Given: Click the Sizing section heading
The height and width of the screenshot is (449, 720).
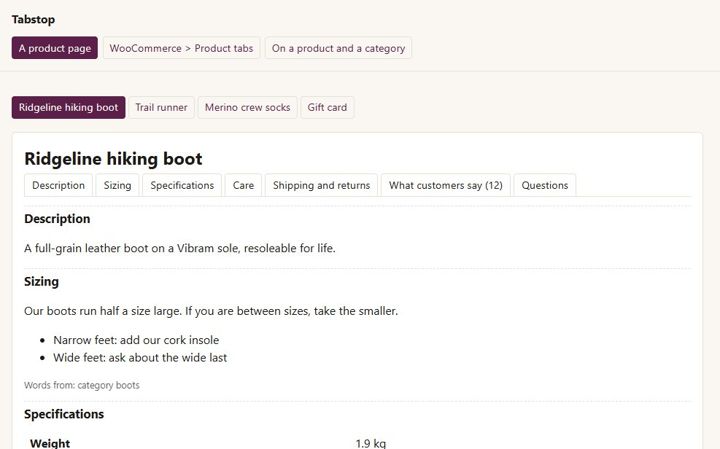Looking at the screenshot, I should [41, 281].
